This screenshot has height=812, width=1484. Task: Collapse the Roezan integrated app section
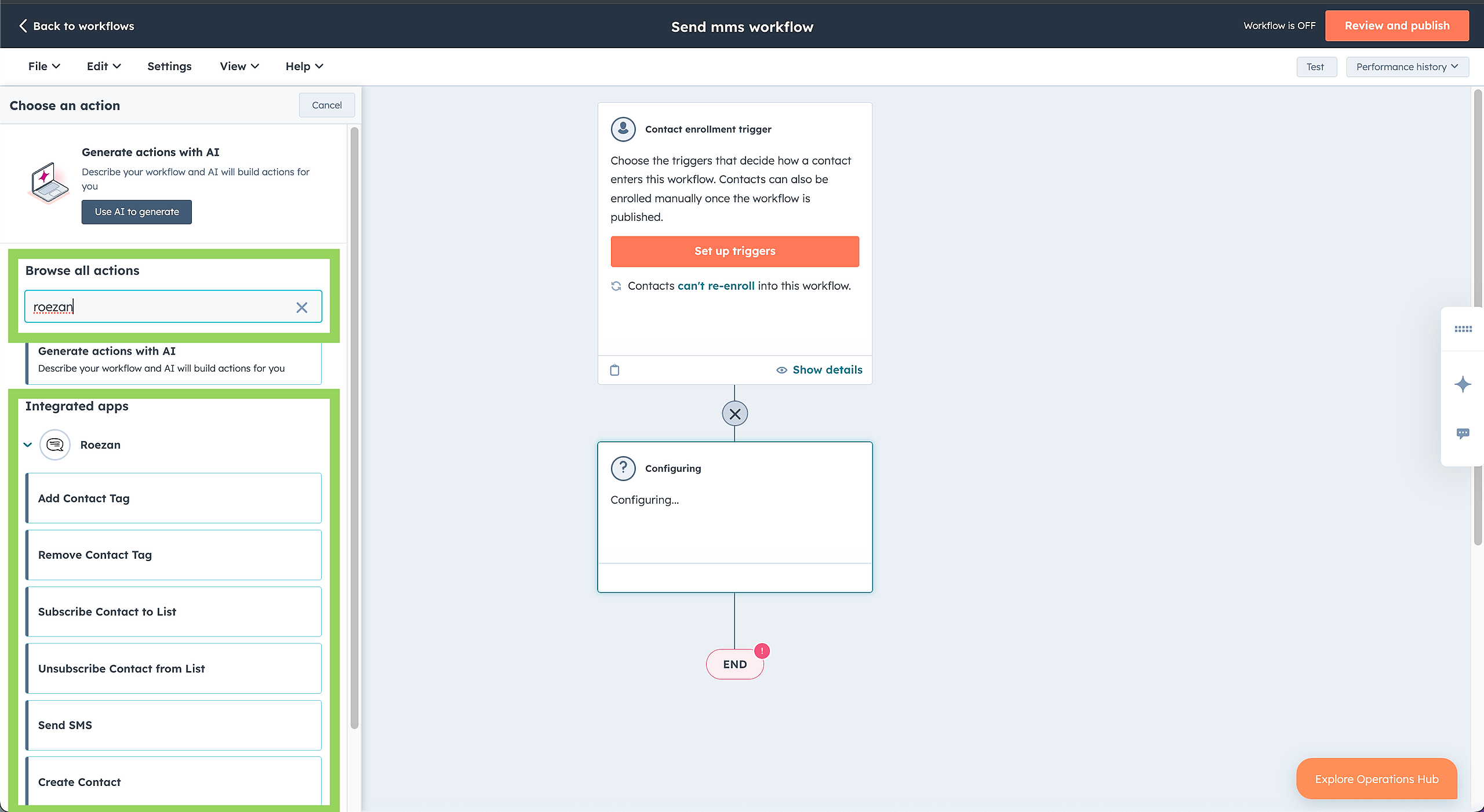coord(28,445)
